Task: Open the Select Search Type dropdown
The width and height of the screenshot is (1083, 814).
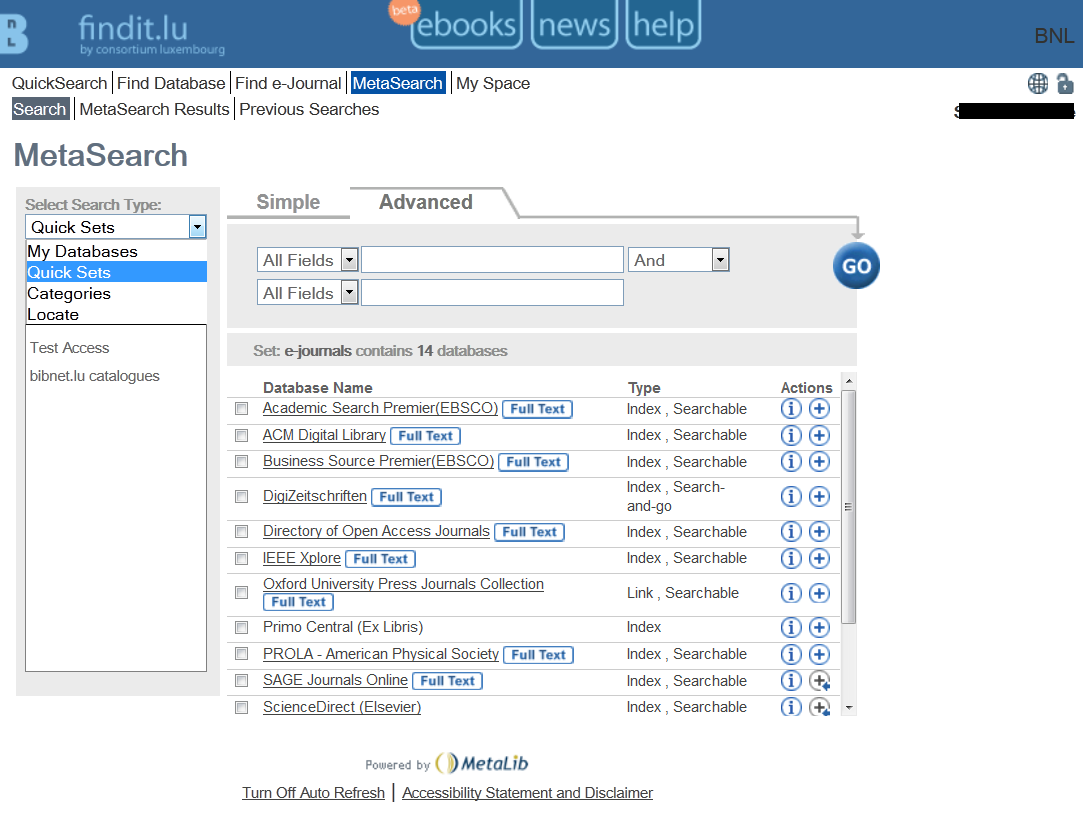Action: pos(116,227)
